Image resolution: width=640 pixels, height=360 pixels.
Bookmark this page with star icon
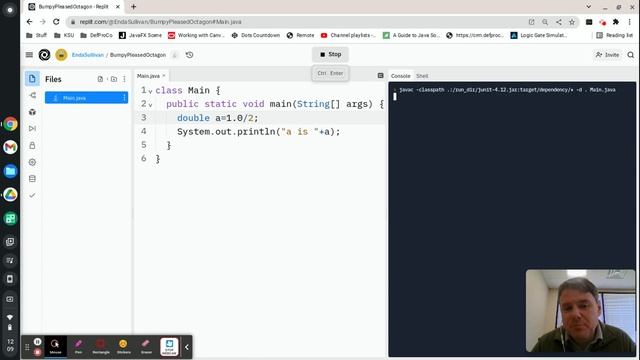[x=572, y=22]
